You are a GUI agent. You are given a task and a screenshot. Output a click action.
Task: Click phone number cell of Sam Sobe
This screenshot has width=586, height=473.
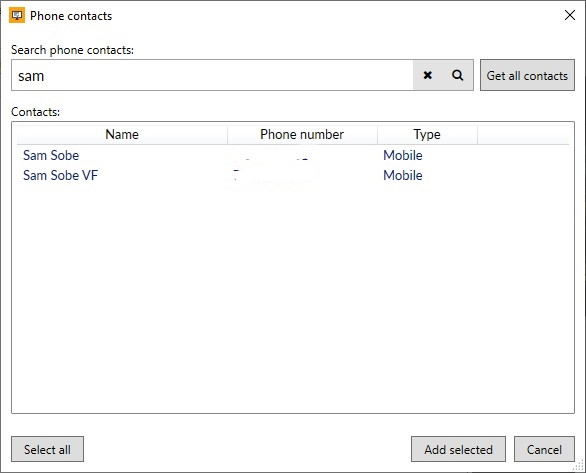pos(302,155)
